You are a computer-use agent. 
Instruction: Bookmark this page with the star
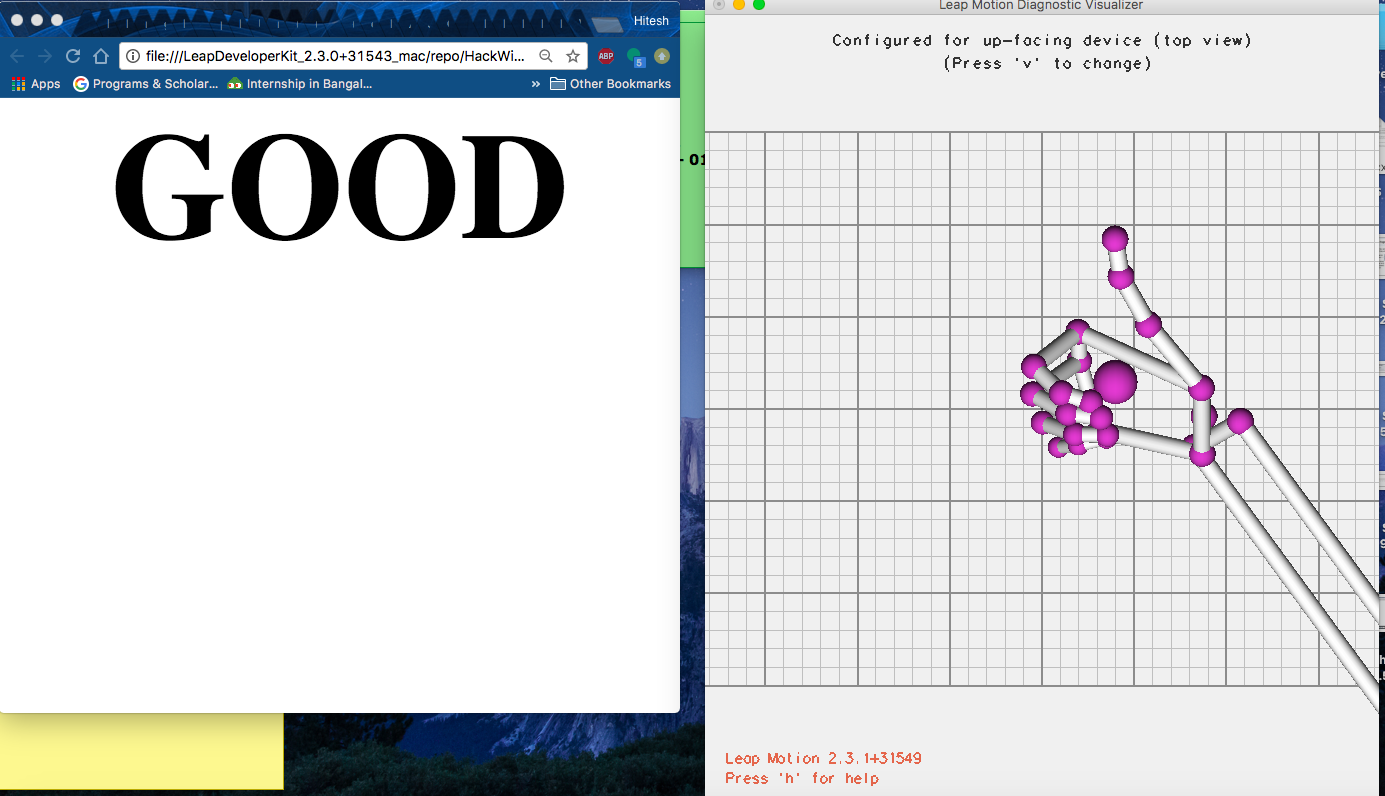(x=573, y=56)
